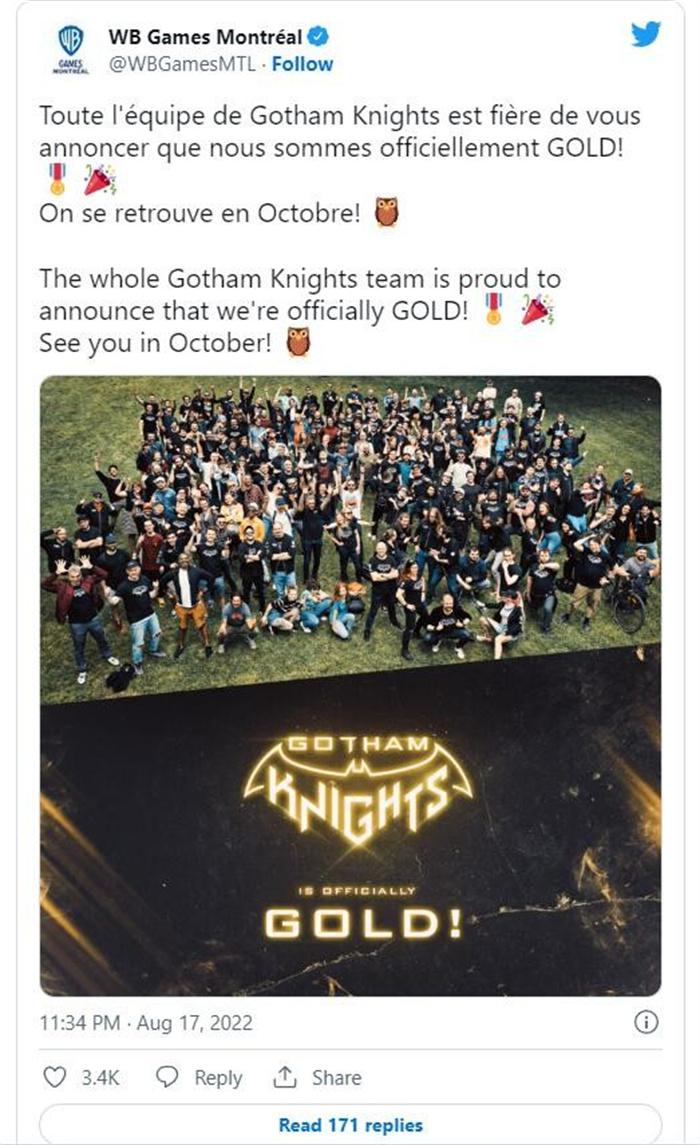Open the 11:34 PM Aug 17 timestamp
This screenshot has width=700, height=1145.
point(146,1022)
